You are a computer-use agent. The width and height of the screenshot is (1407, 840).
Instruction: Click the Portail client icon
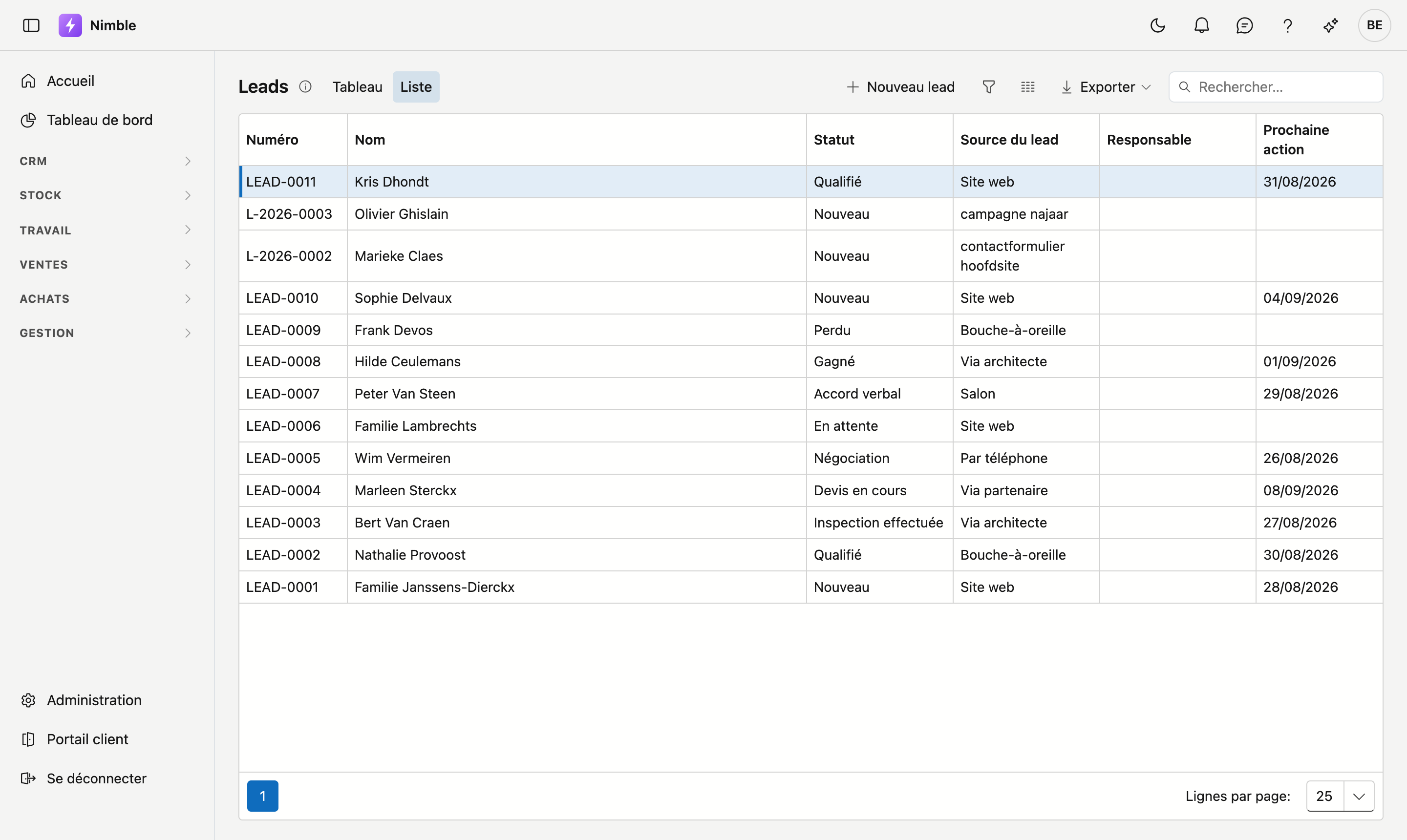point(28,739)
